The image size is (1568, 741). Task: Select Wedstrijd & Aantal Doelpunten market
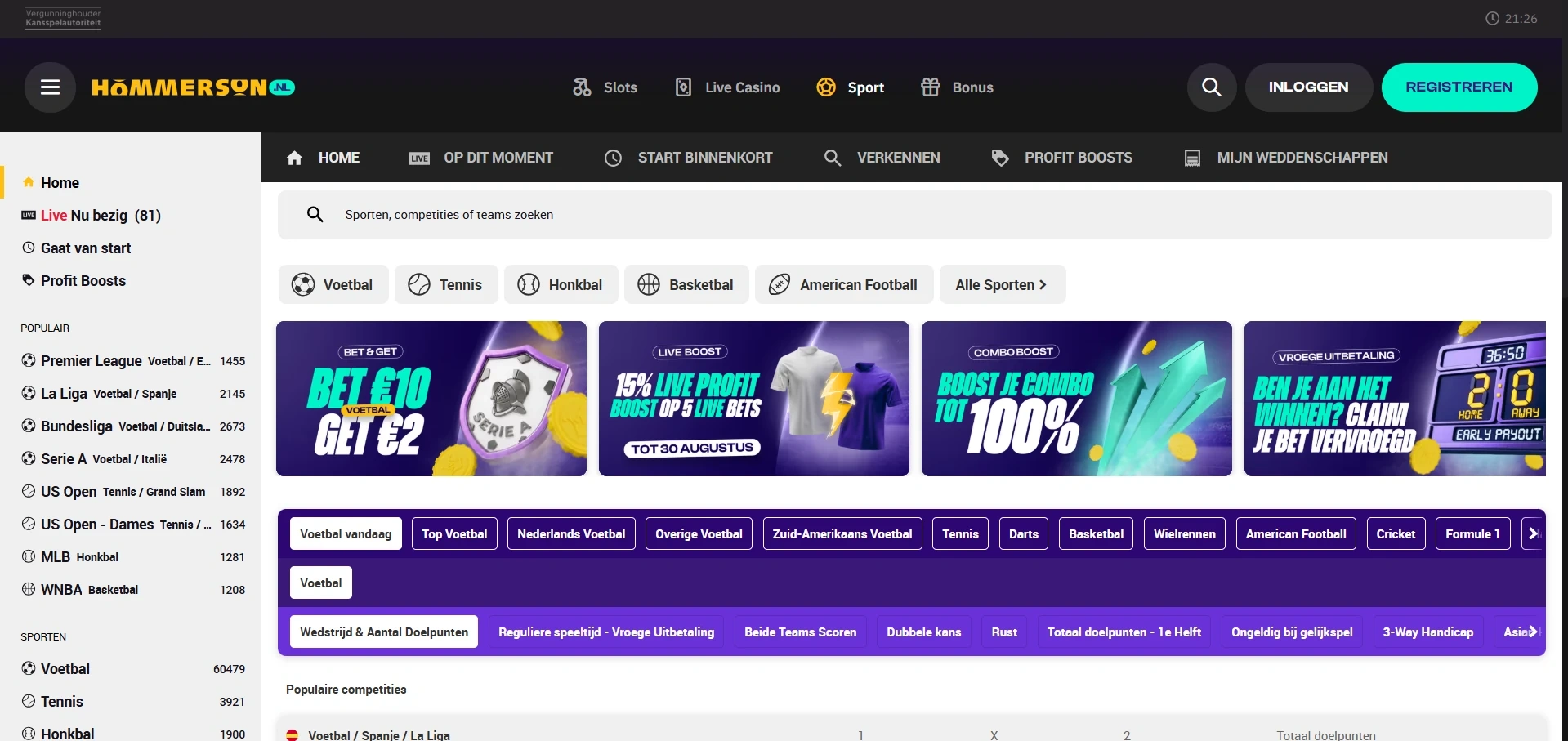(x=384, y=632)
